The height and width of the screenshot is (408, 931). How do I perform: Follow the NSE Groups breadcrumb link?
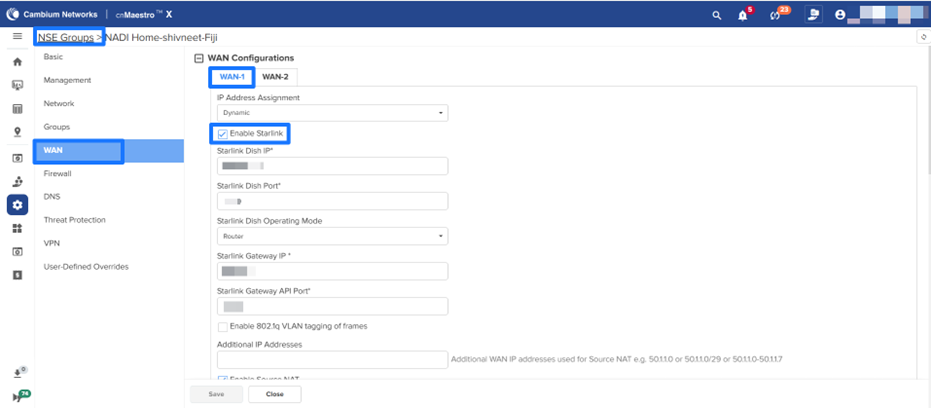(66, 37)
